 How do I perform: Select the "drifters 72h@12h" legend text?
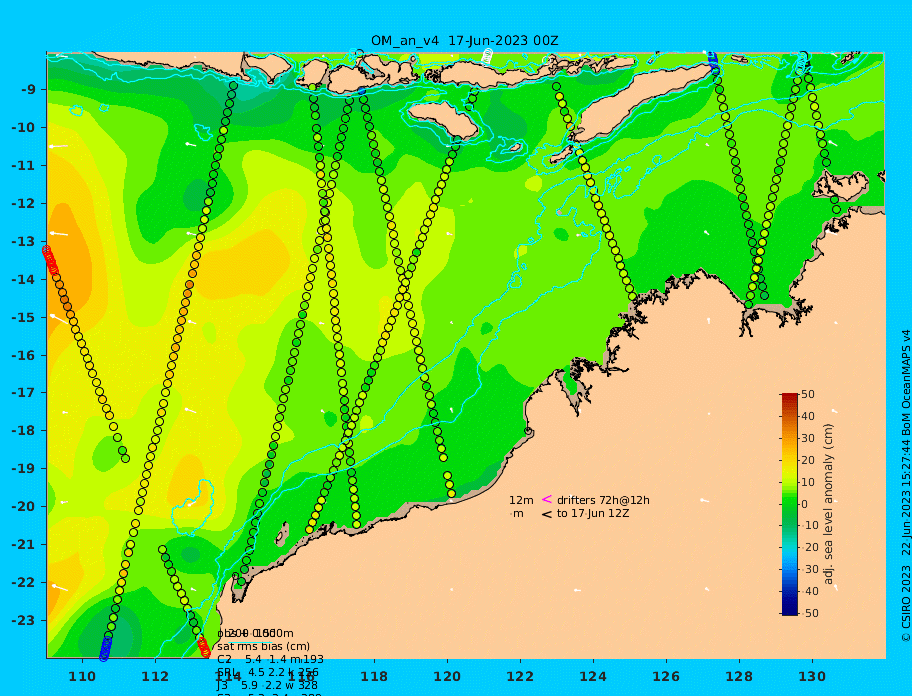(603, 500)
